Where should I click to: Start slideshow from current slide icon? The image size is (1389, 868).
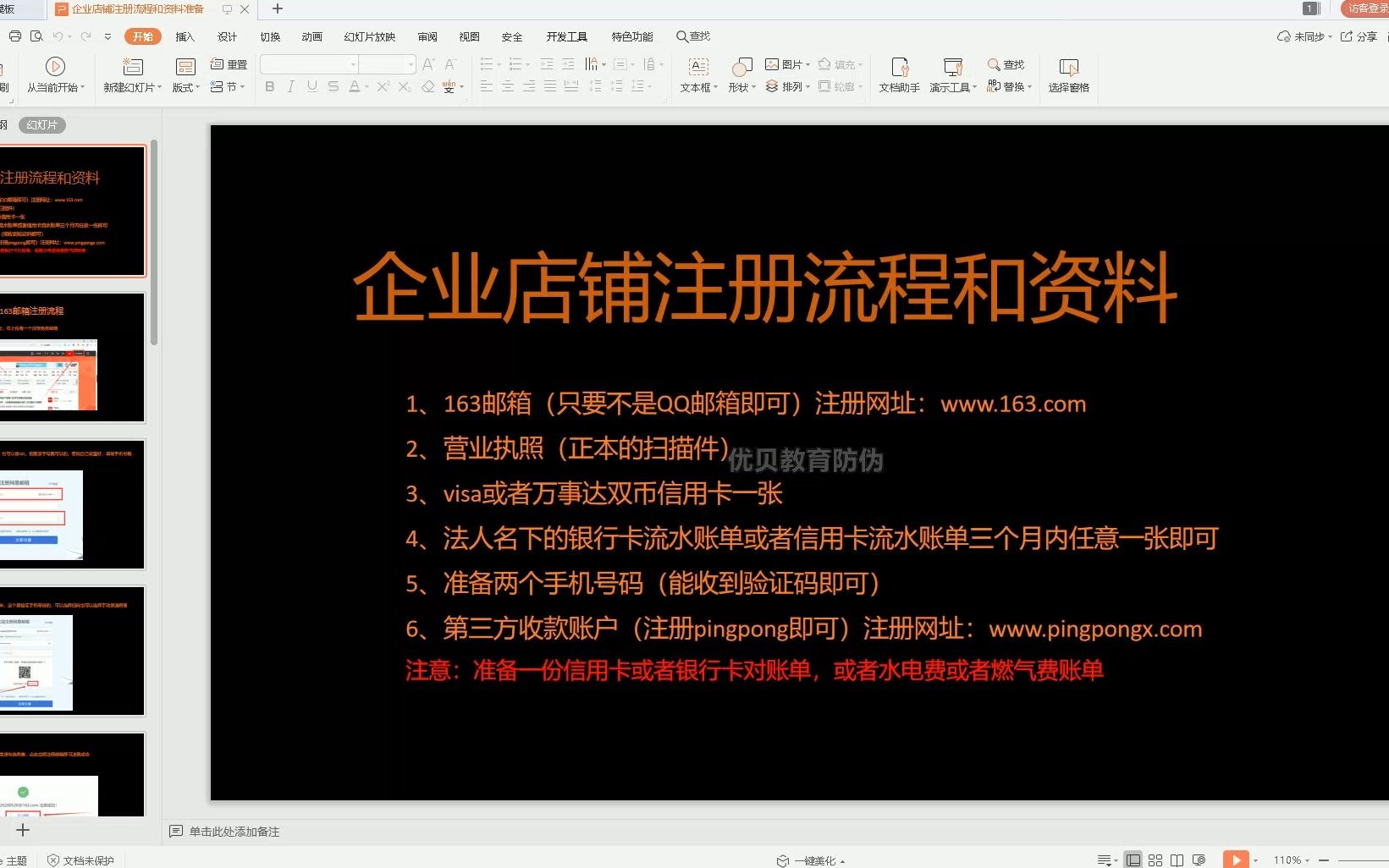click(55, 67)
